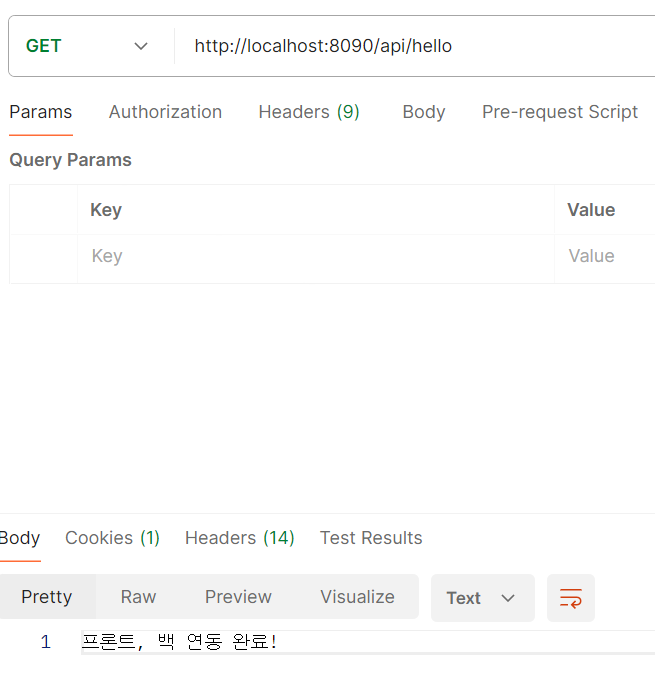Open the response Headers (14) tab

coord(240,538)
